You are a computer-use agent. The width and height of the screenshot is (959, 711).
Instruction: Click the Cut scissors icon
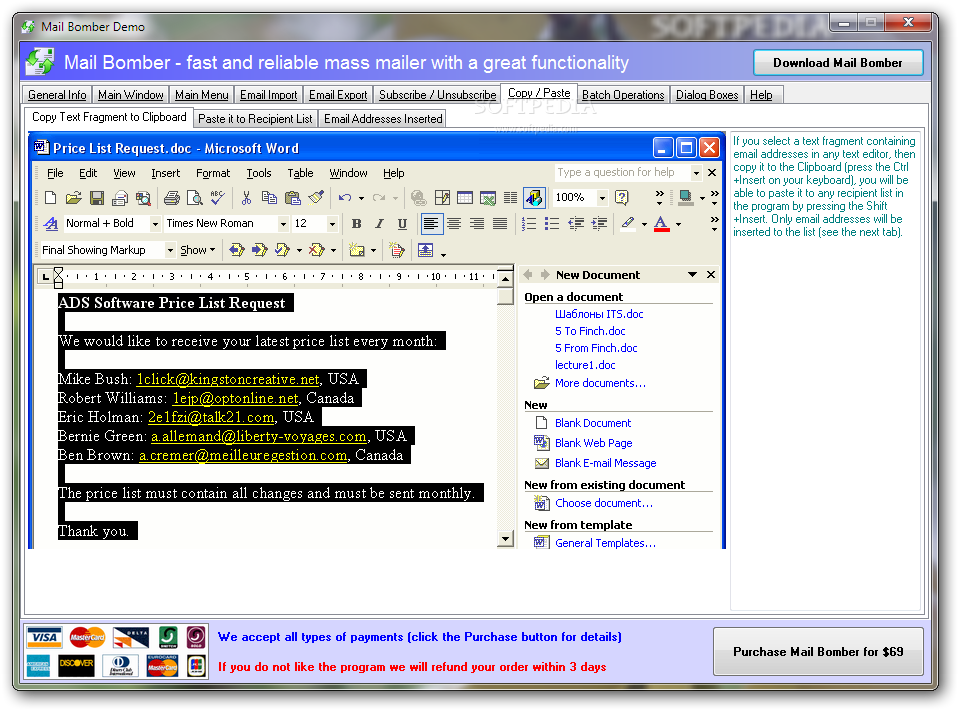click(246, 198)
